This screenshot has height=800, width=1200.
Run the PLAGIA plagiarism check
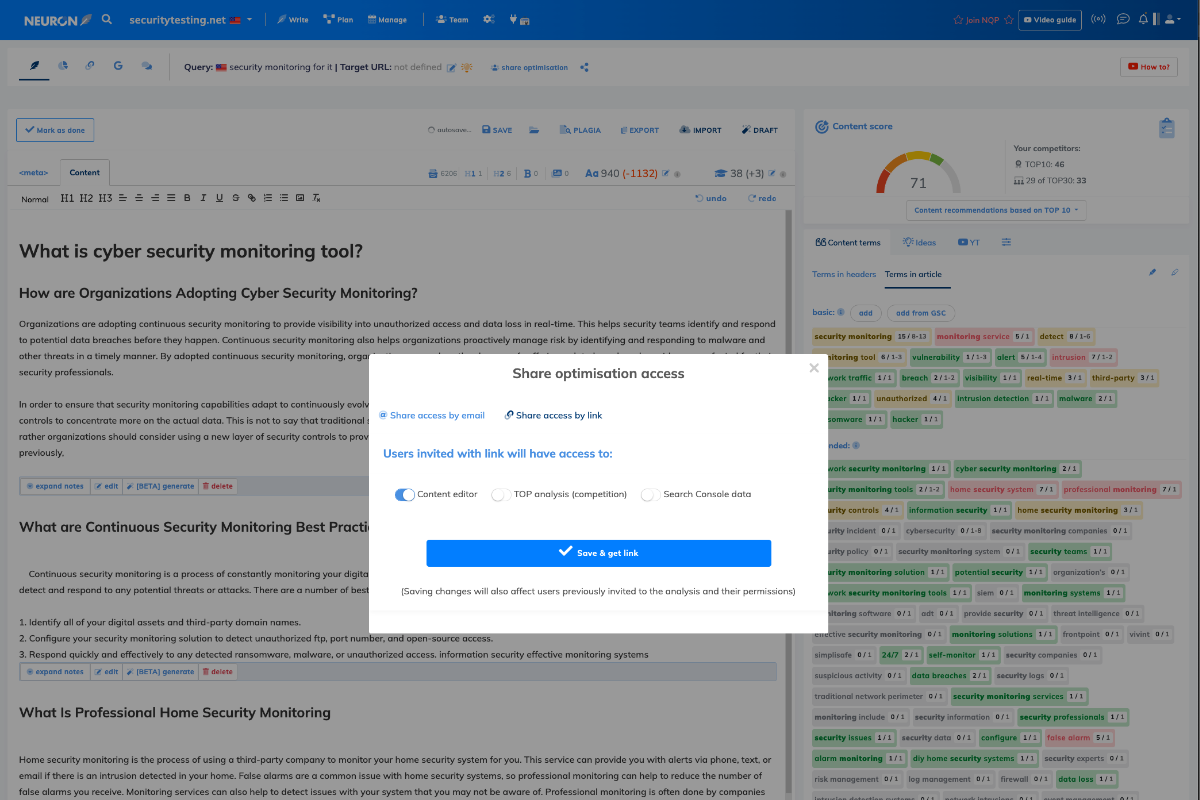[x=580, y=130]
